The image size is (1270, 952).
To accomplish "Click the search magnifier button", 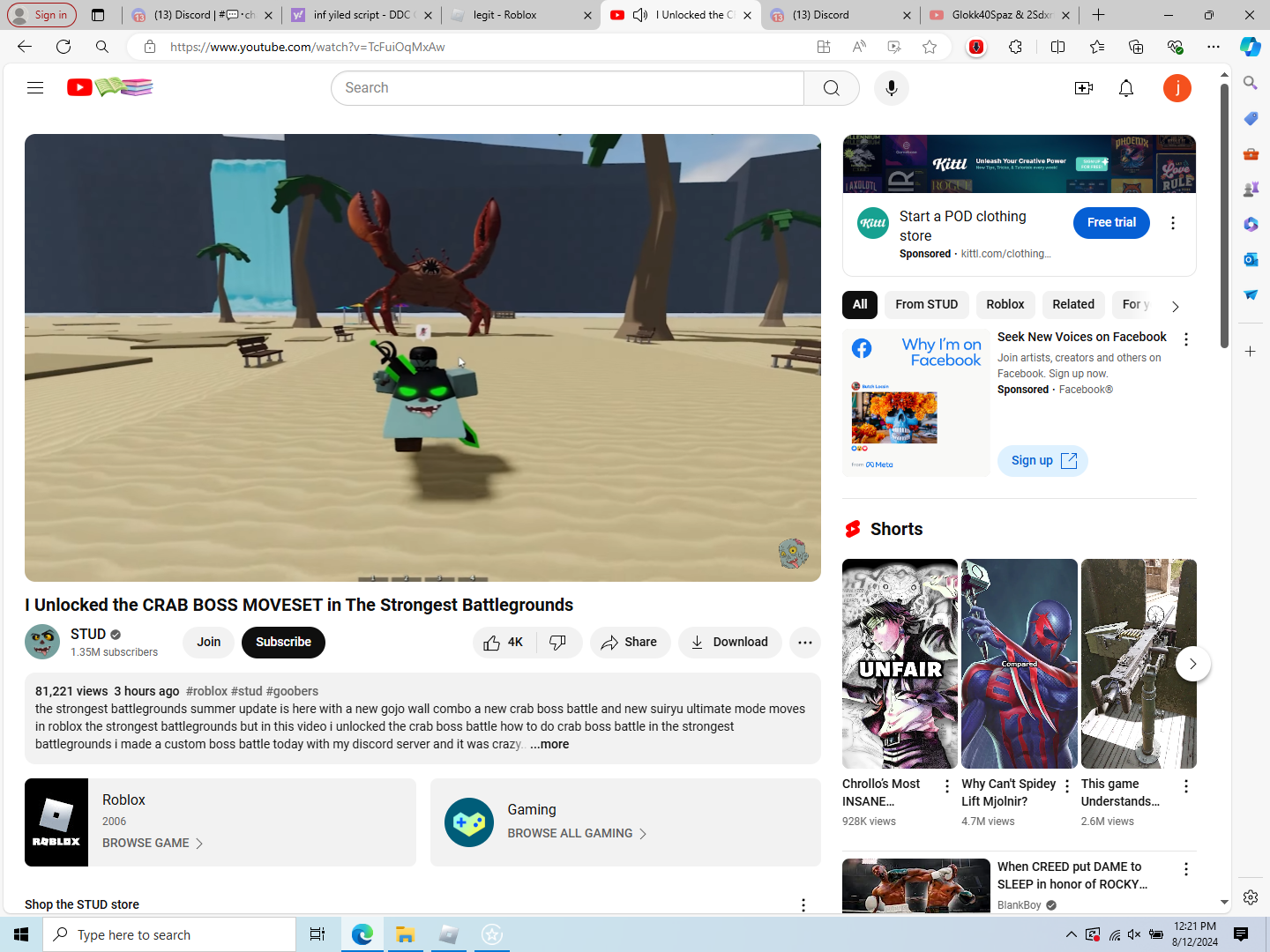I will 832,88.
